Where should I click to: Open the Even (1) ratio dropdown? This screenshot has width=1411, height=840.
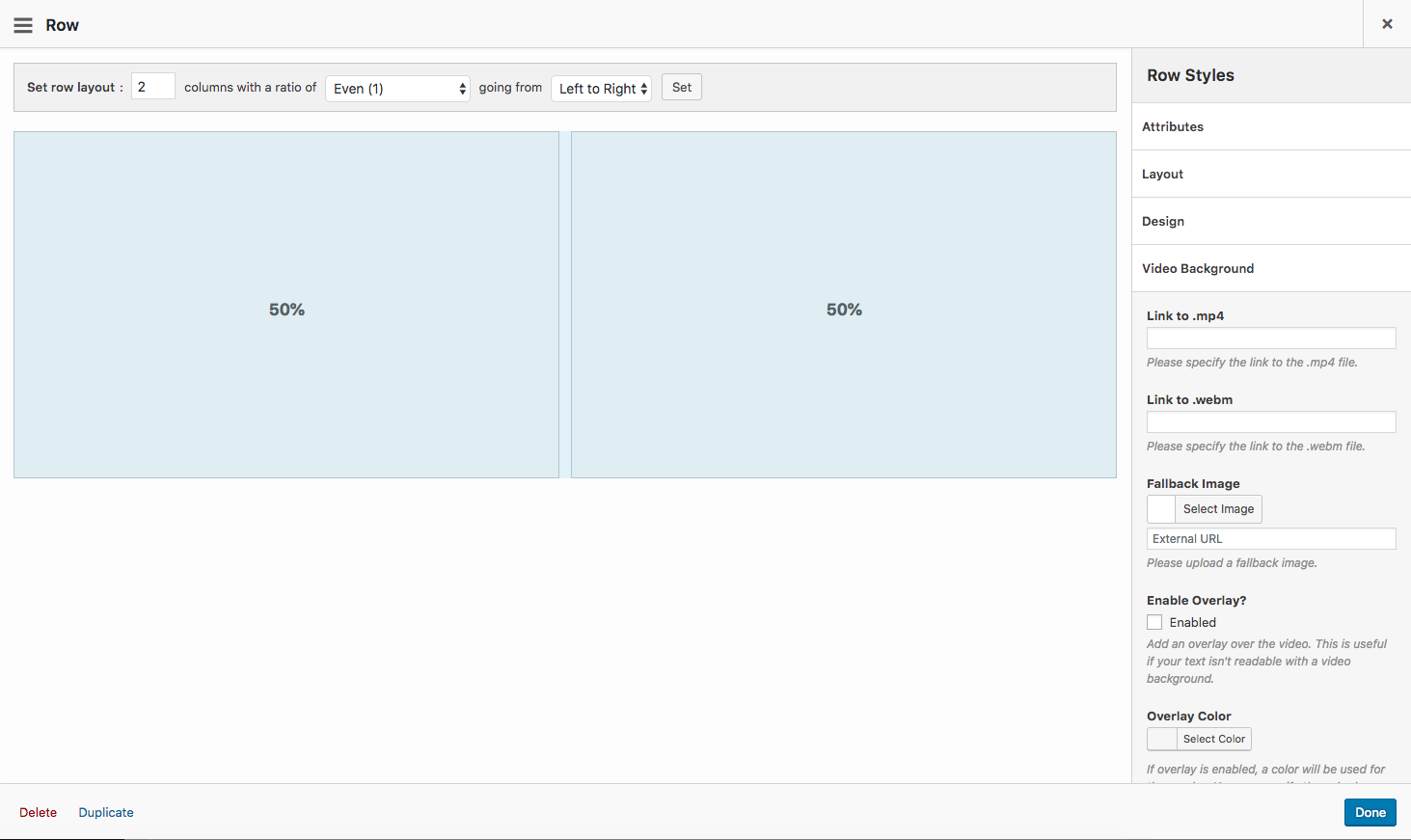point(397,88)
